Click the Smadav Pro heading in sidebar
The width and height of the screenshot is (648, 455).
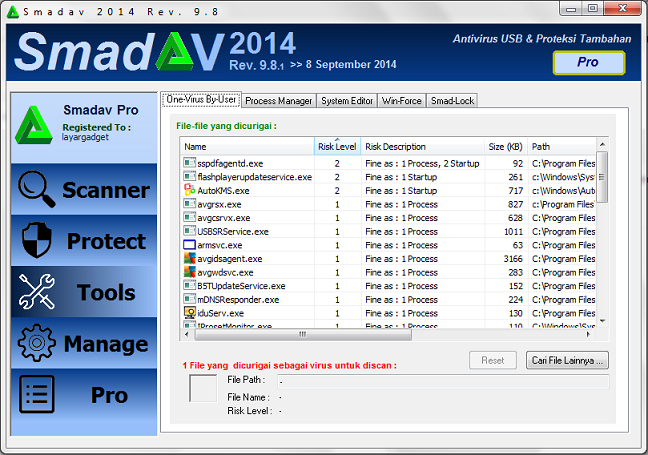coord(101,110)
